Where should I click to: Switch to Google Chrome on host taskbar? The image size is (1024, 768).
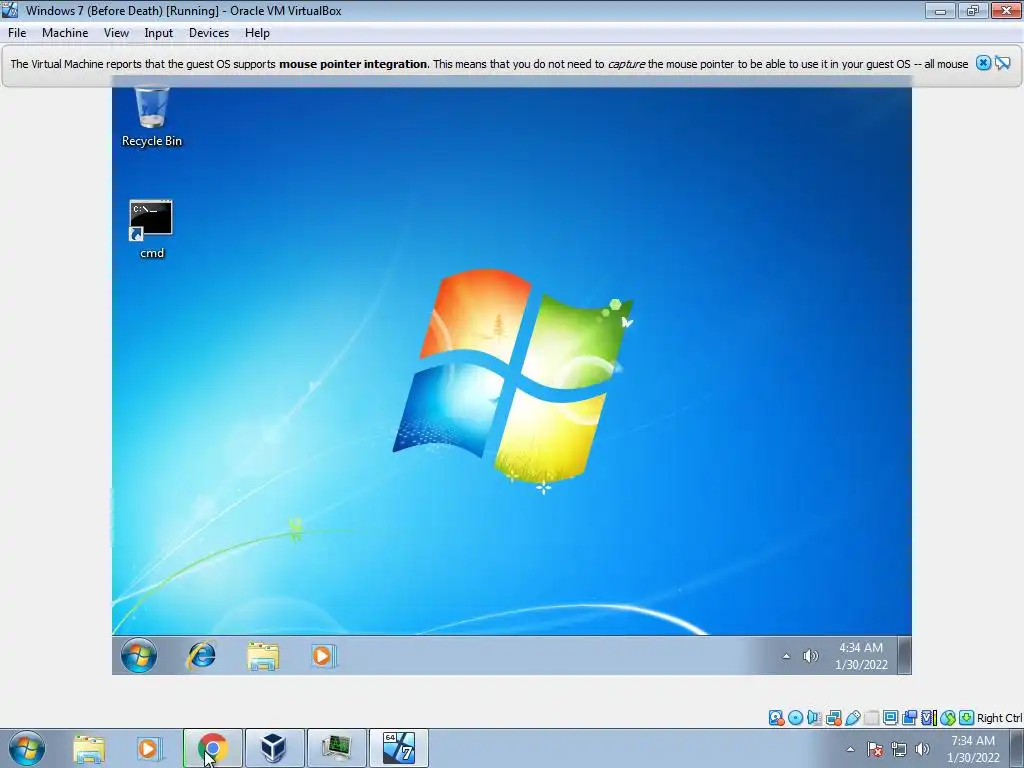(213, 748)
